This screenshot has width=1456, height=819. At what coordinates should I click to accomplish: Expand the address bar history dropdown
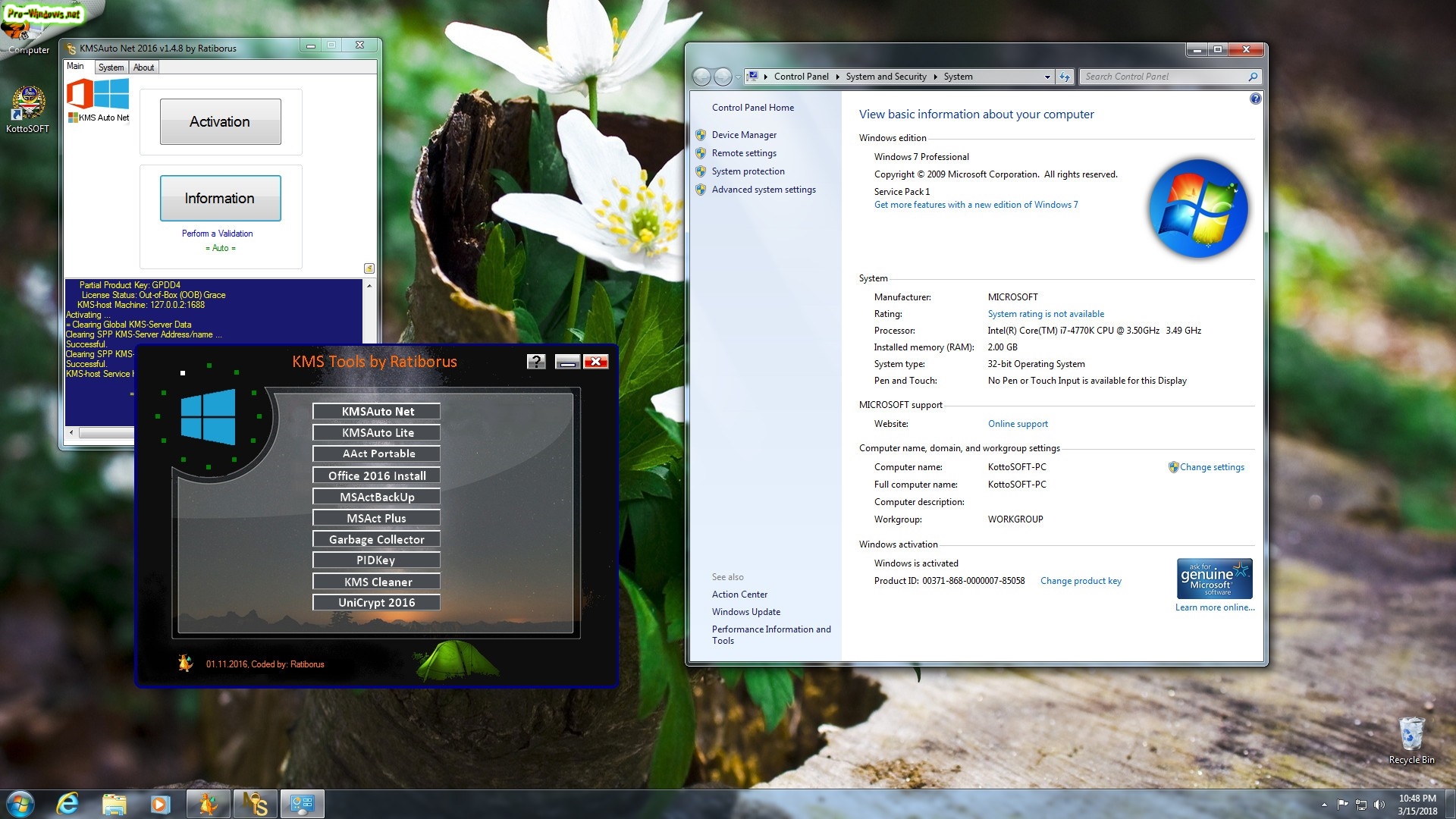(x=1047, y=77)
